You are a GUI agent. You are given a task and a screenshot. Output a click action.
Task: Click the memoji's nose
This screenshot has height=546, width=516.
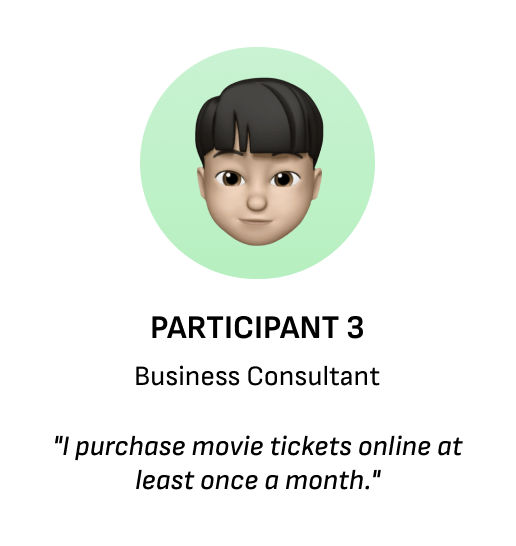pyautogui.click(x=257, y=201)
